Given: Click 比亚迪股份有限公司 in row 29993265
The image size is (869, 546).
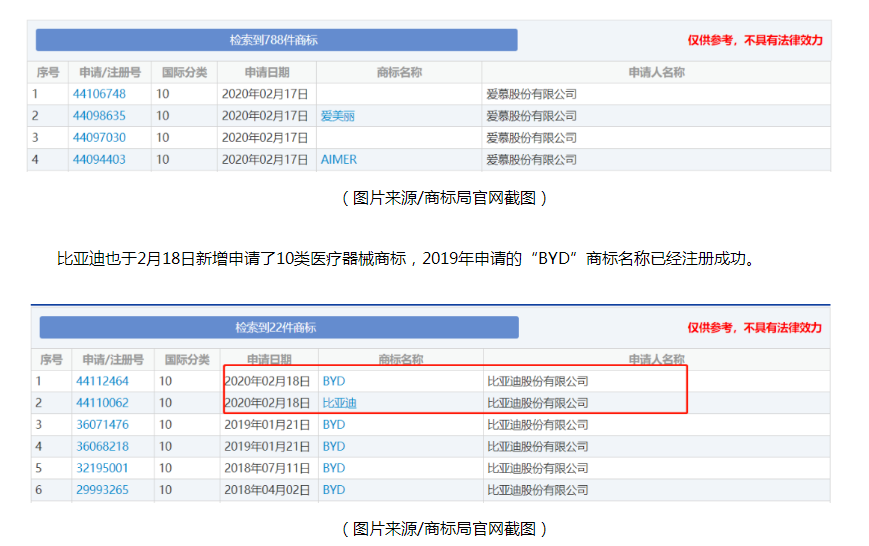Looking at the screenshot, I should [x=538, y=490].
